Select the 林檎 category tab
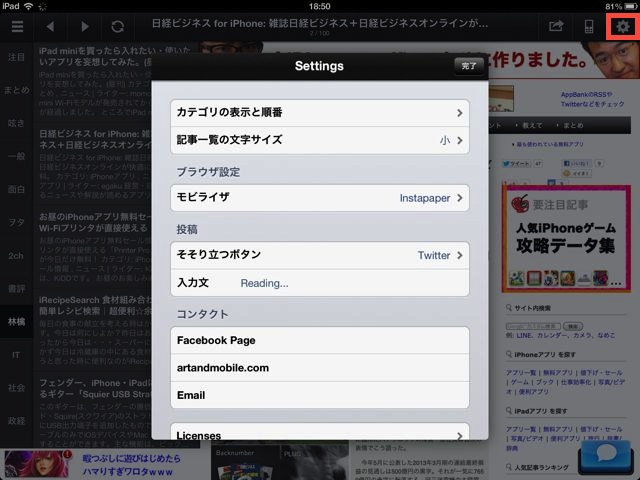The height and width of the screenshot is (480, 640). click(x=16, y=322)
